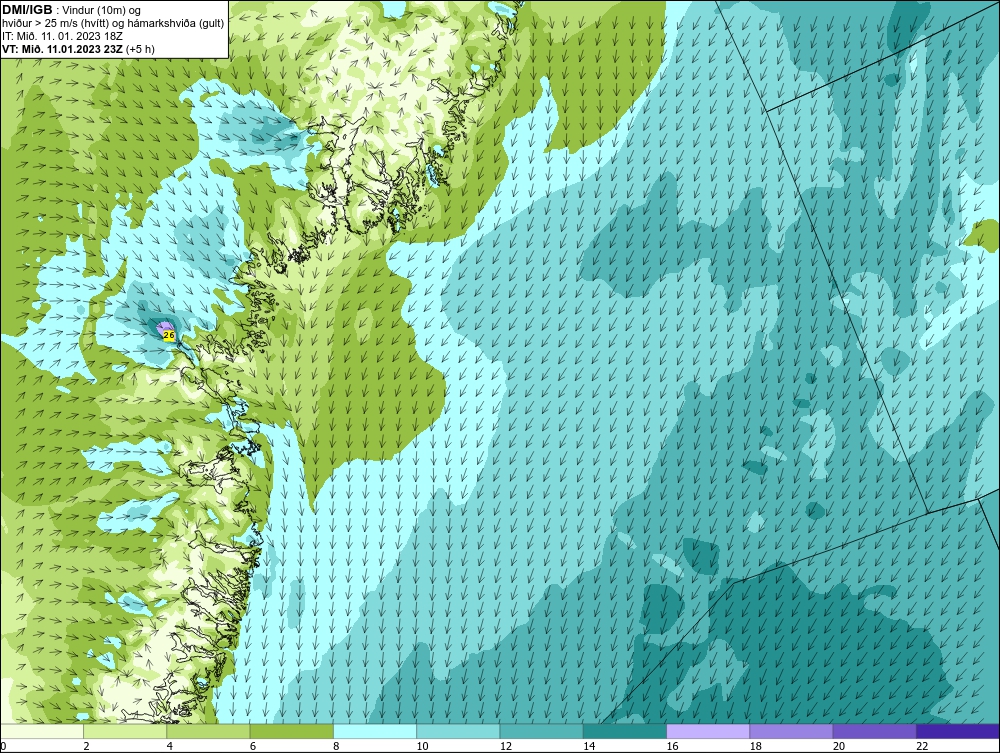Click legend scale value 22
Screen dimensions: 1000x753
pos(922,746)
